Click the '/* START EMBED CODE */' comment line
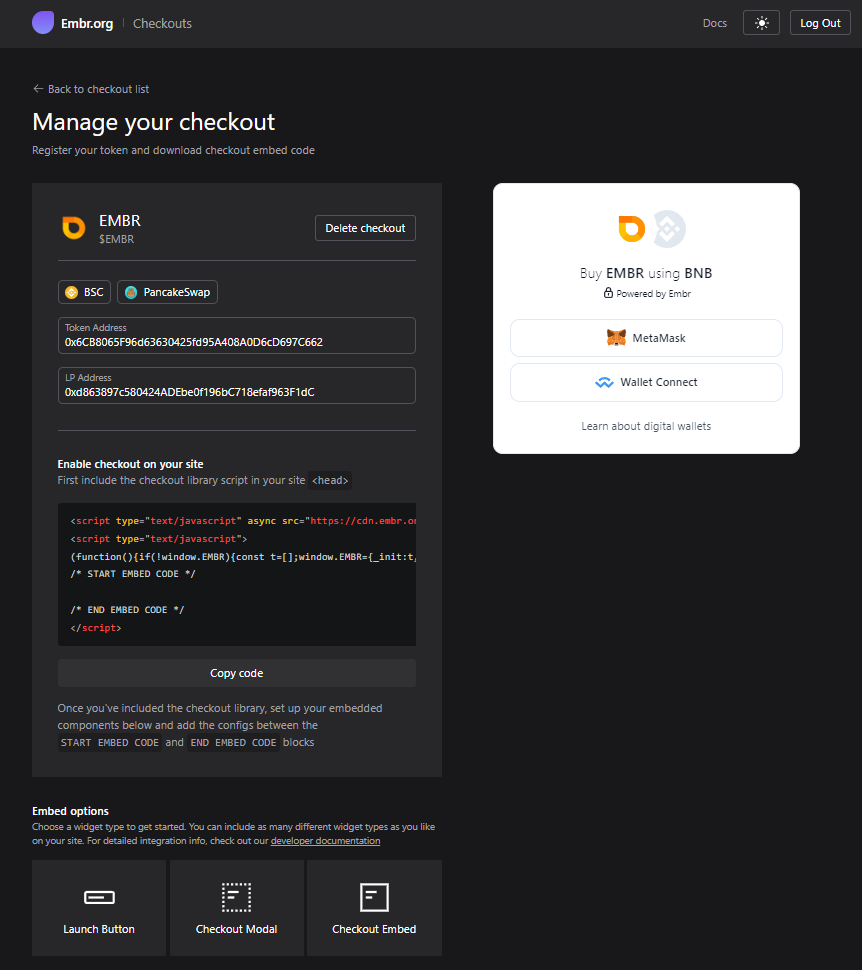862x970 pixels. click(x=133, y=574)
